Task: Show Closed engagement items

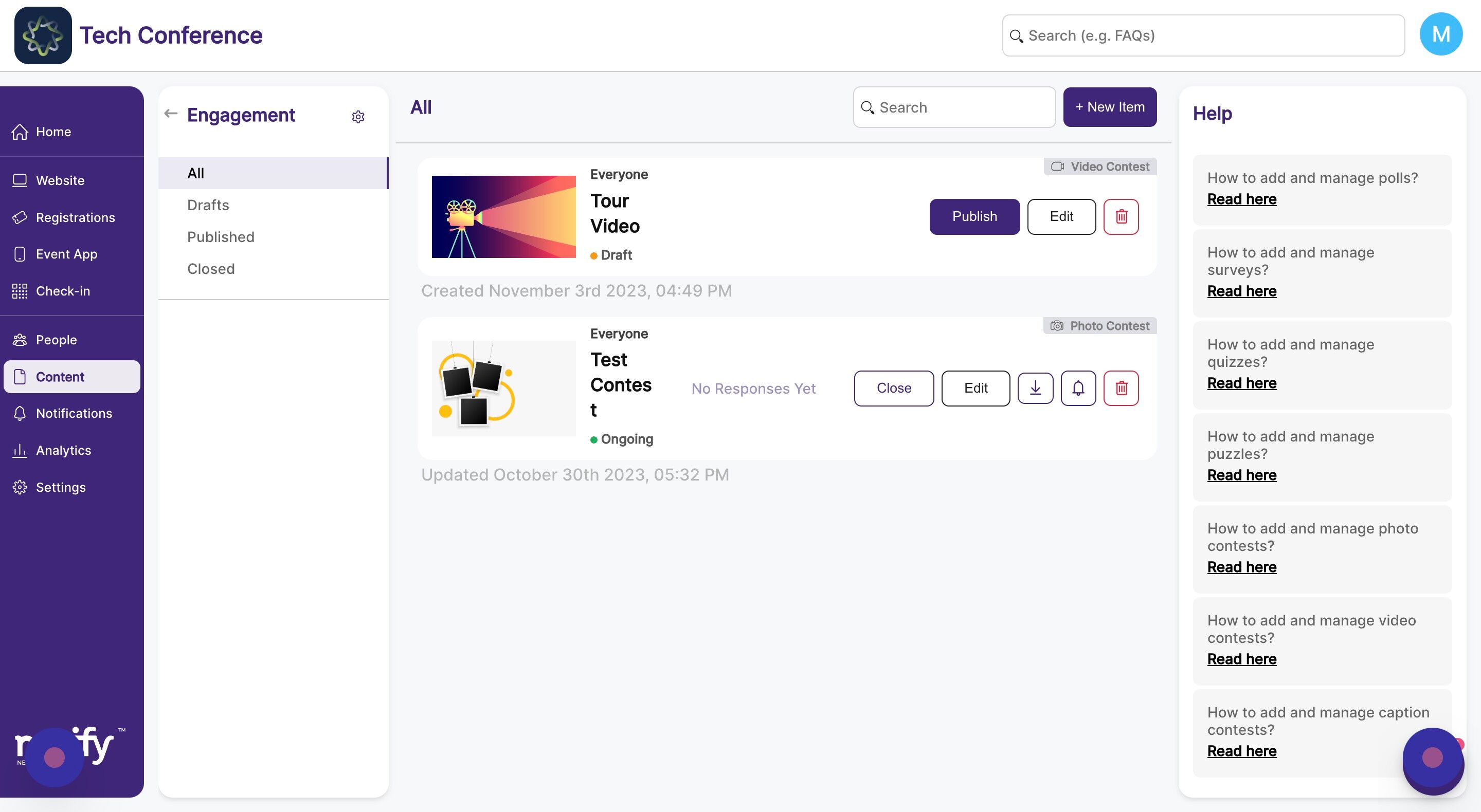Action: (x=210, y=268)
